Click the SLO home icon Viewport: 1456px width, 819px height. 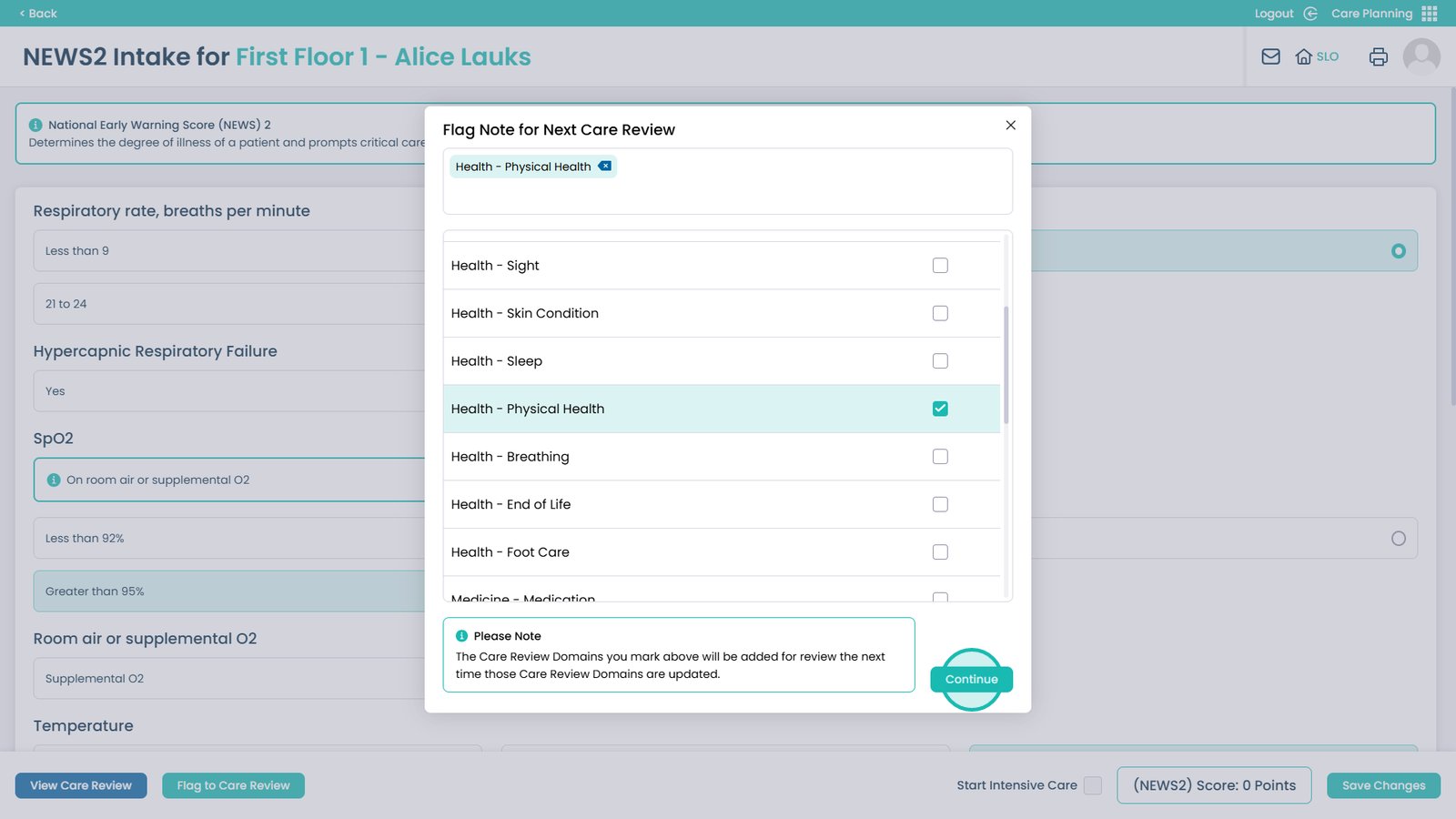tap(1304, 56)
